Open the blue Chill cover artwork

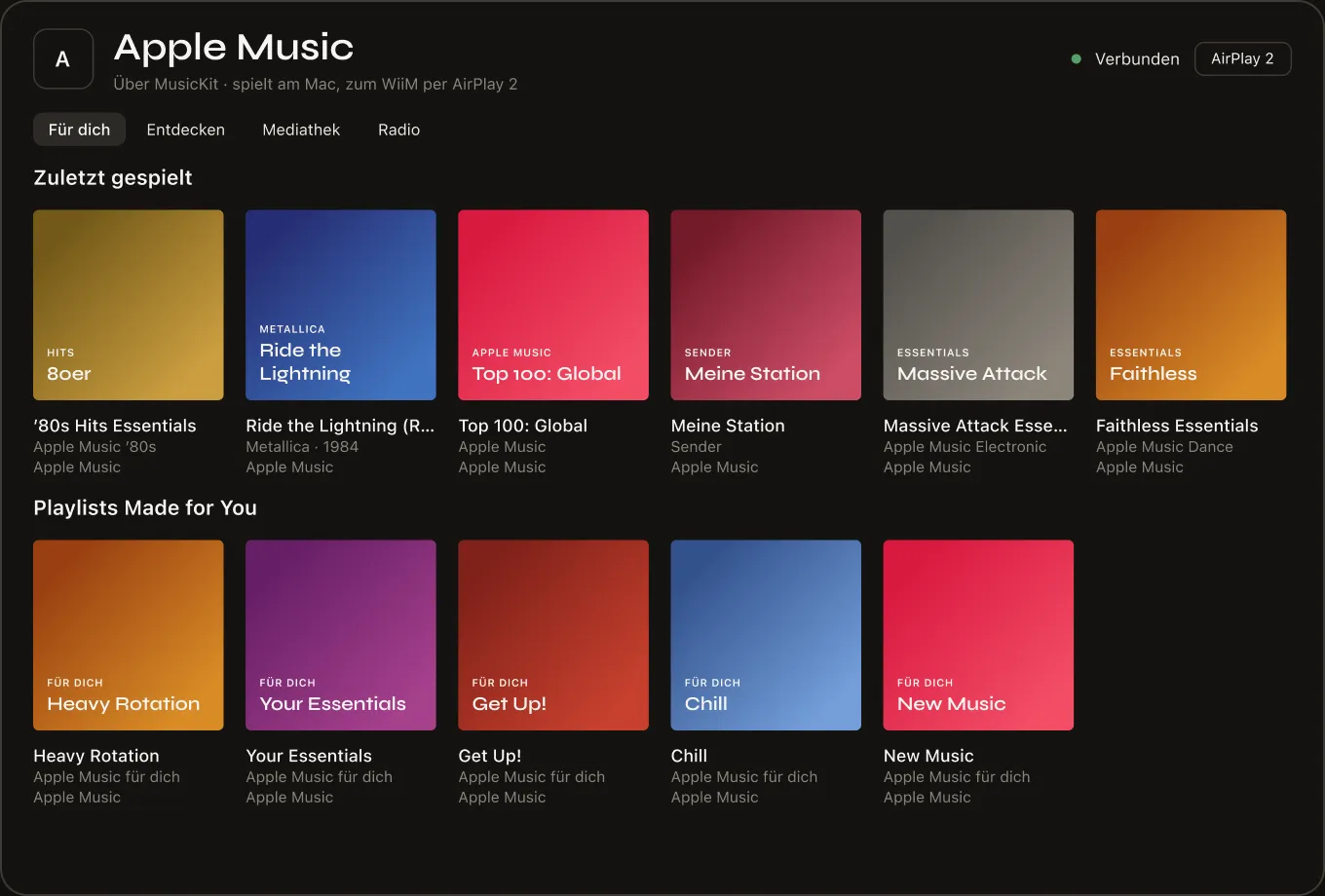coord(766,635)
